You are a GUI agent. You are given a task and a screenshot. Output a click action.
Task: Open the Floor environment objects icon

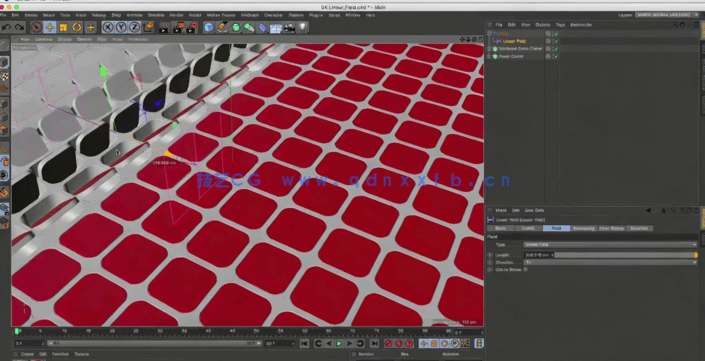point(276,27)
